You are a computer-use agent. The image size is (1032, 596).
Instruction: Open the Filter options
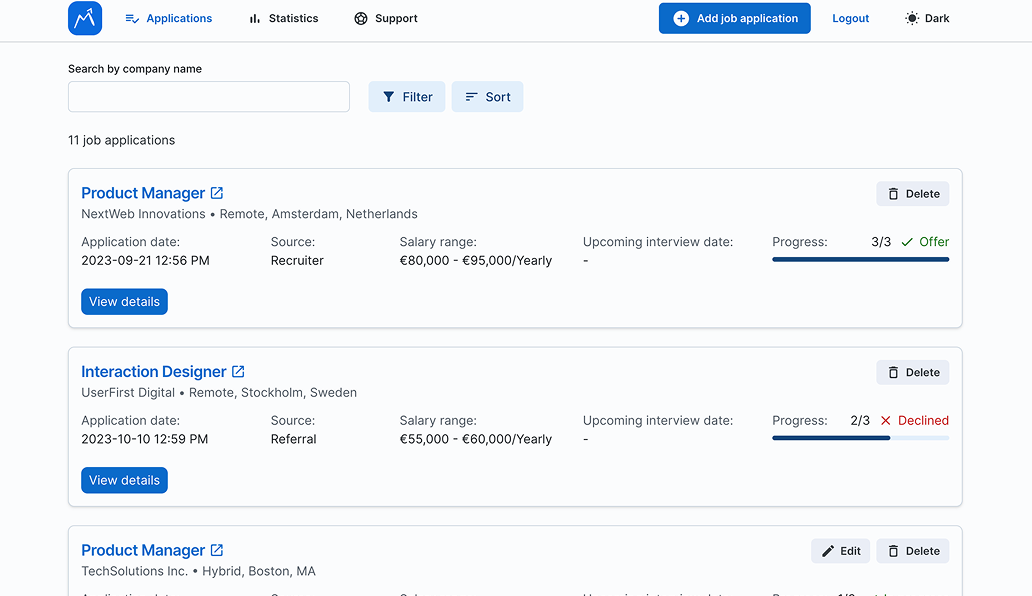click(x=407, y=97)
